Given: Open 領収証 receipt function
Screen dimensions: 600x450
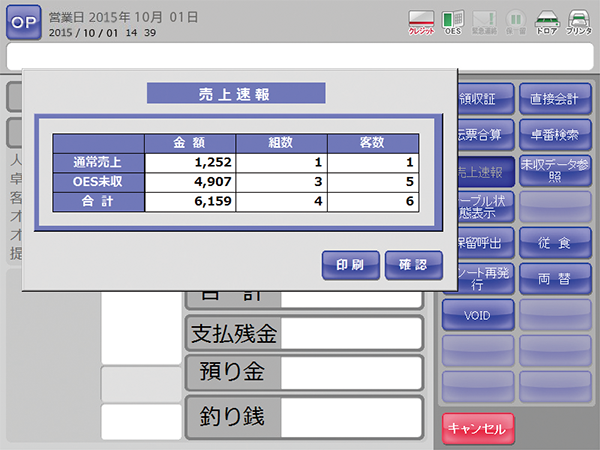Looking at the screenshot, I should point(486,99).
